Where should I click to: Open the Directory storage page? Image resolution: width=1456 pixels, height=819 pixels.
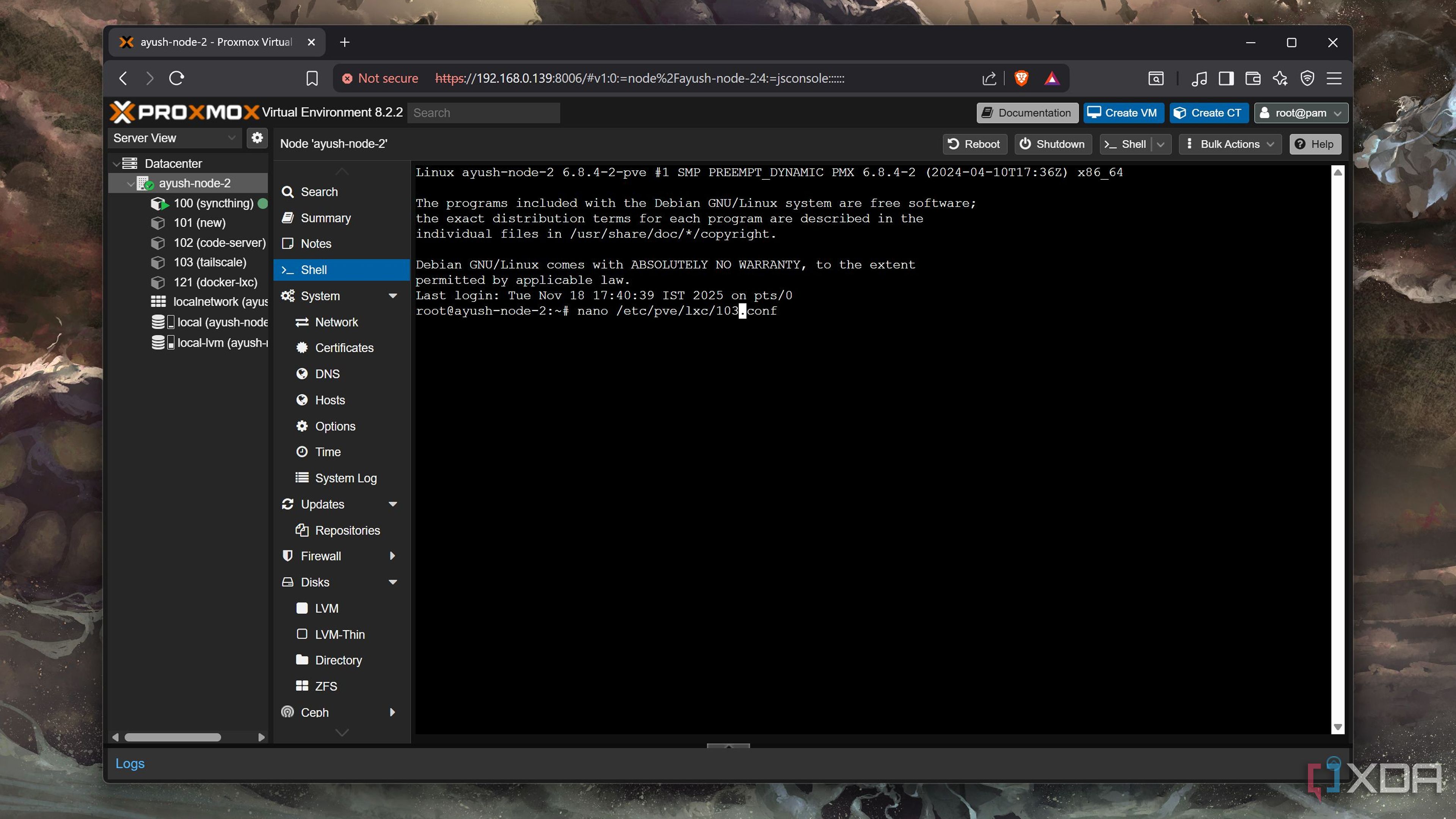coord(341,660)
